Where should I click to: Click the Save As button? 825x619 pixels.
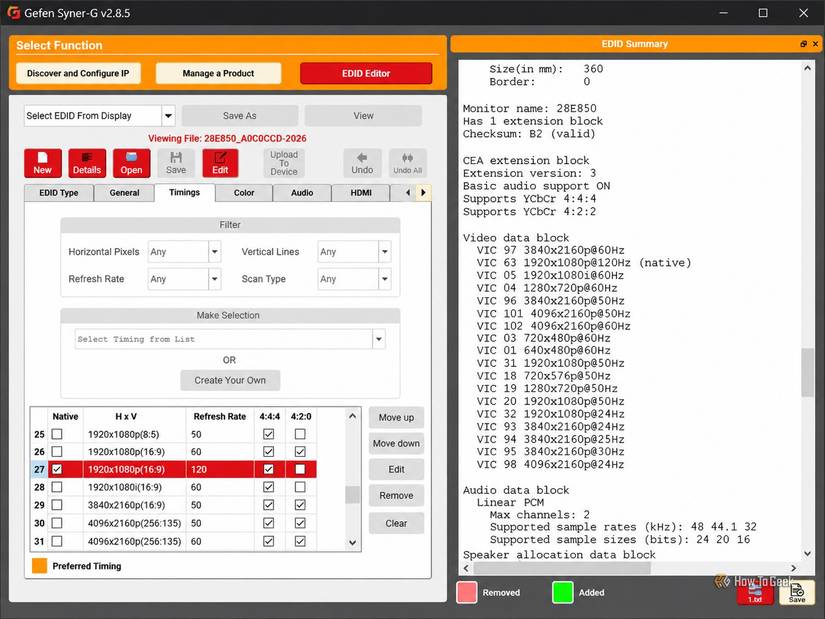(x=240, y=116)
